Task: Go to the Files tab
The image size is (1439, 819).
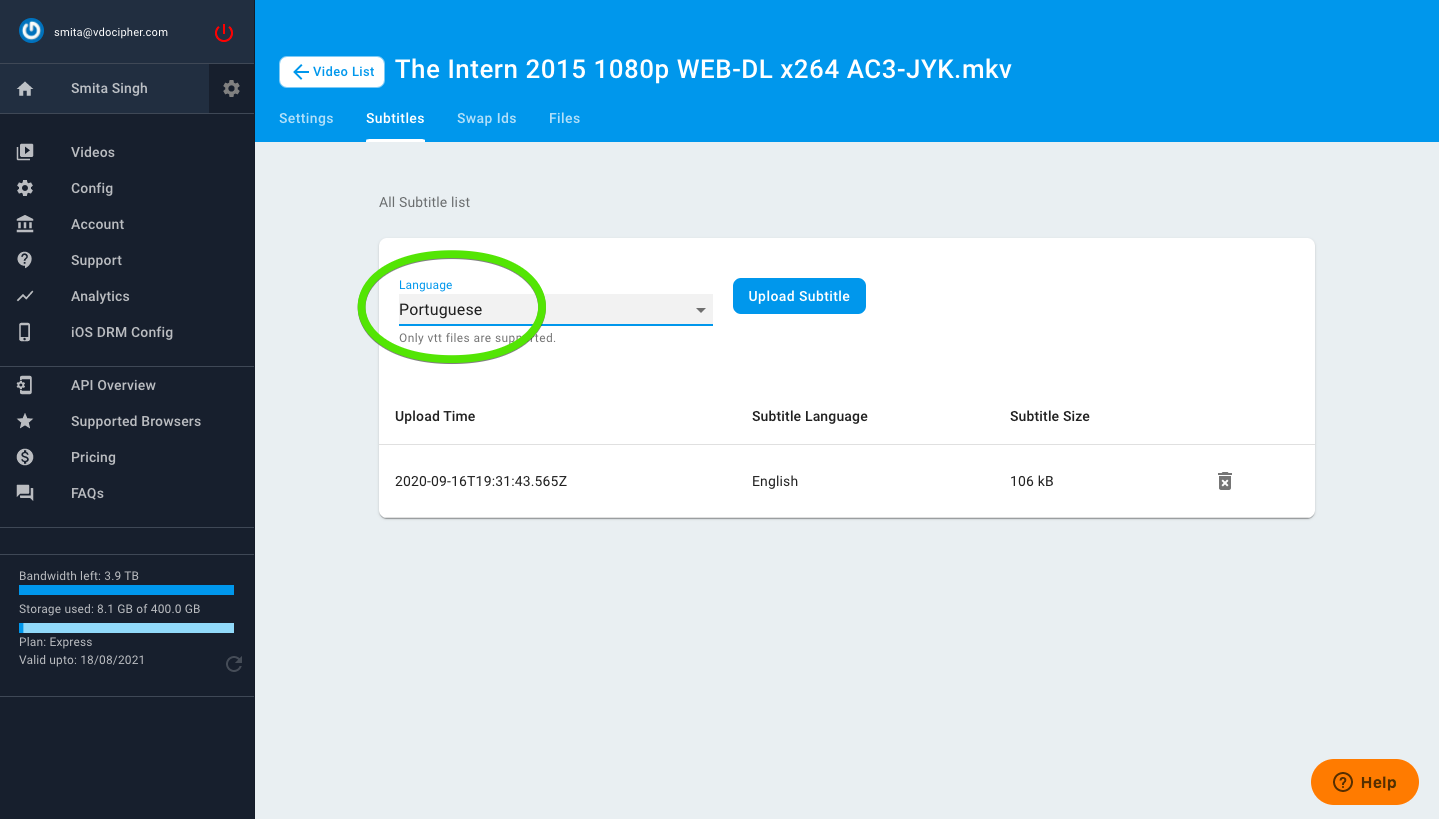Action: coord(564,118)
